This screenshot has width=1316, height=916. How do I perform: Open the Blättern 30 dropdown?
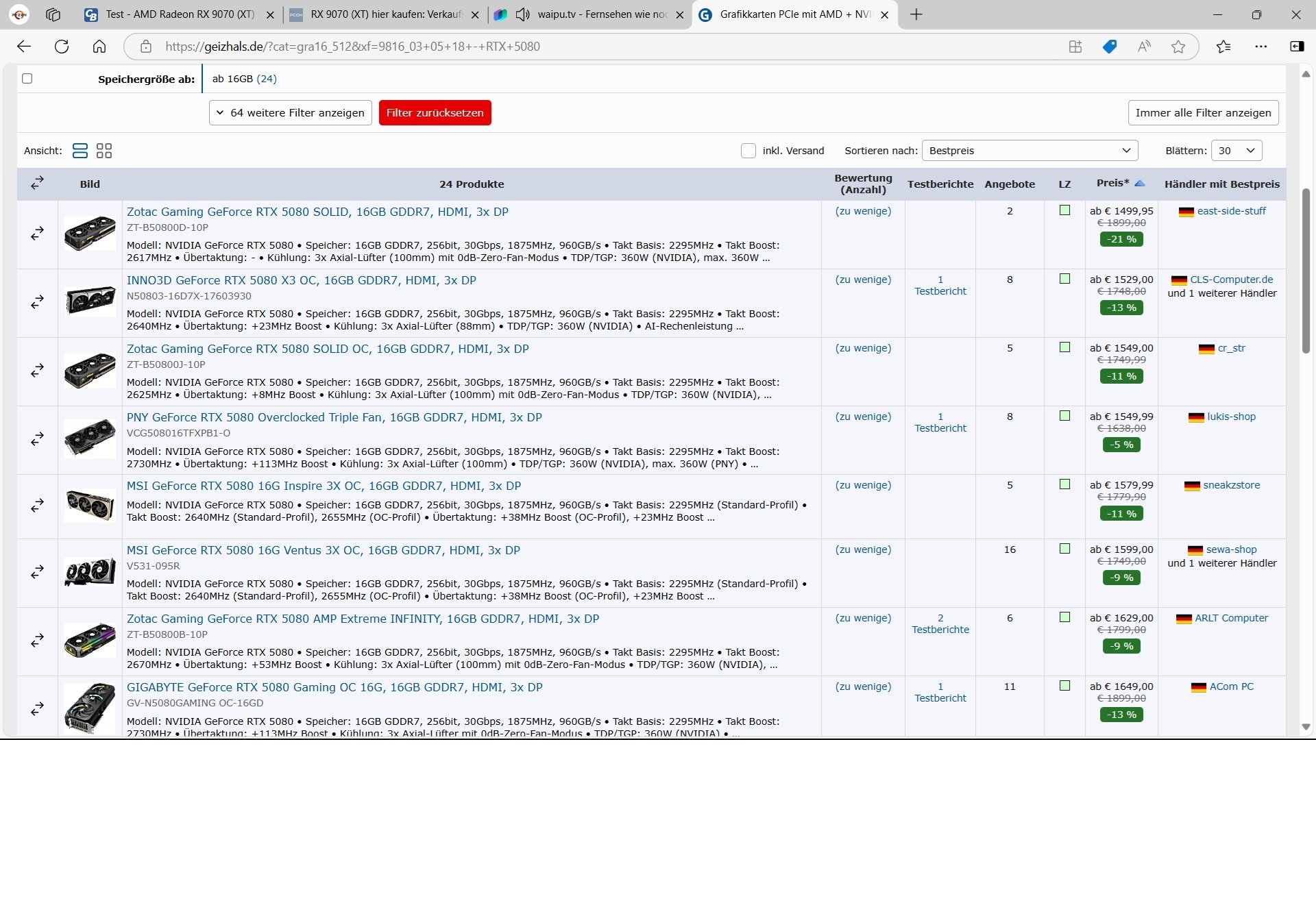(x=1236, y=151)
